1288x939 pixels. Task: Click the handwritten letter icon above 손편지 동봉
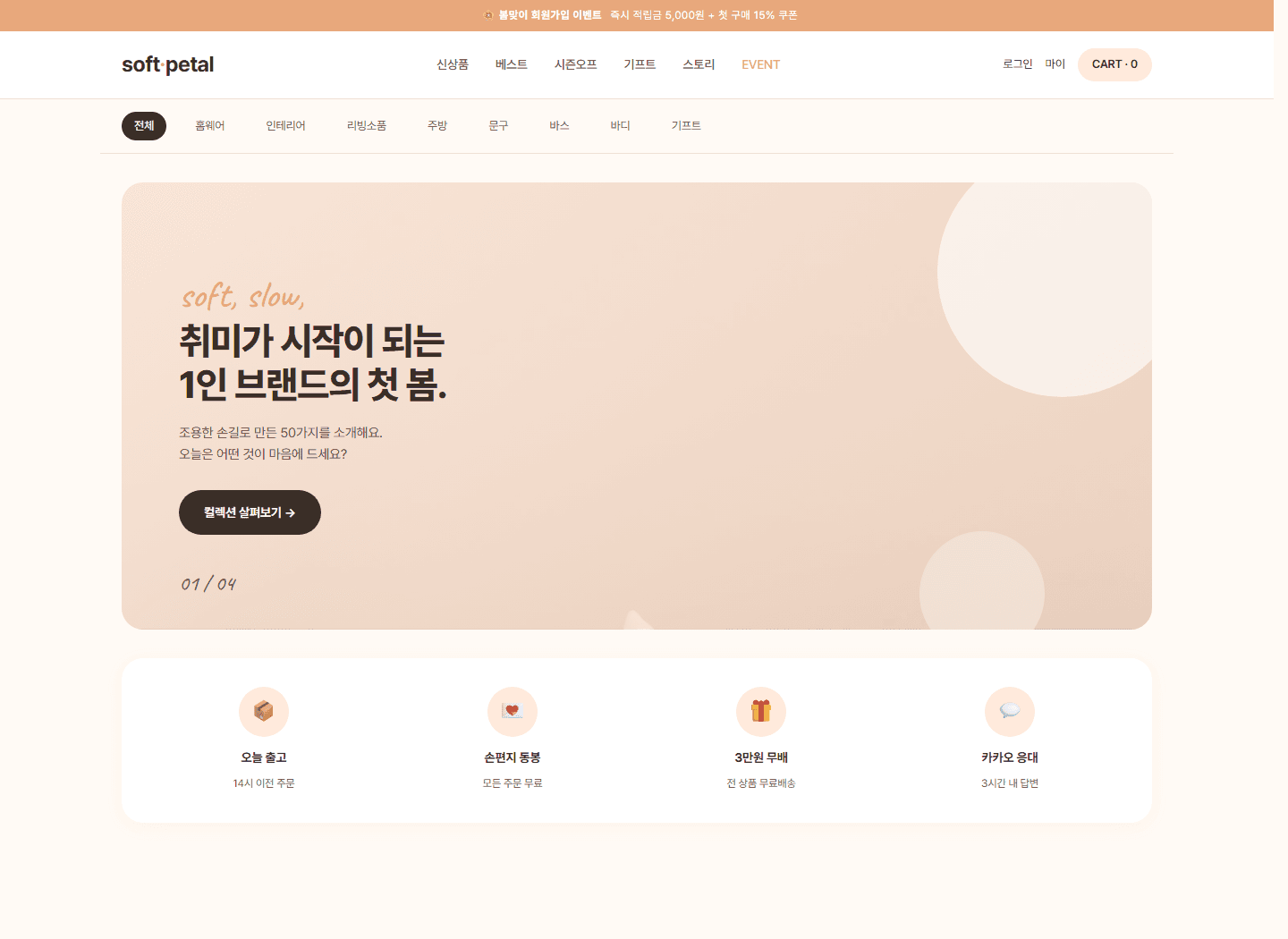click(x=512, y=712)
